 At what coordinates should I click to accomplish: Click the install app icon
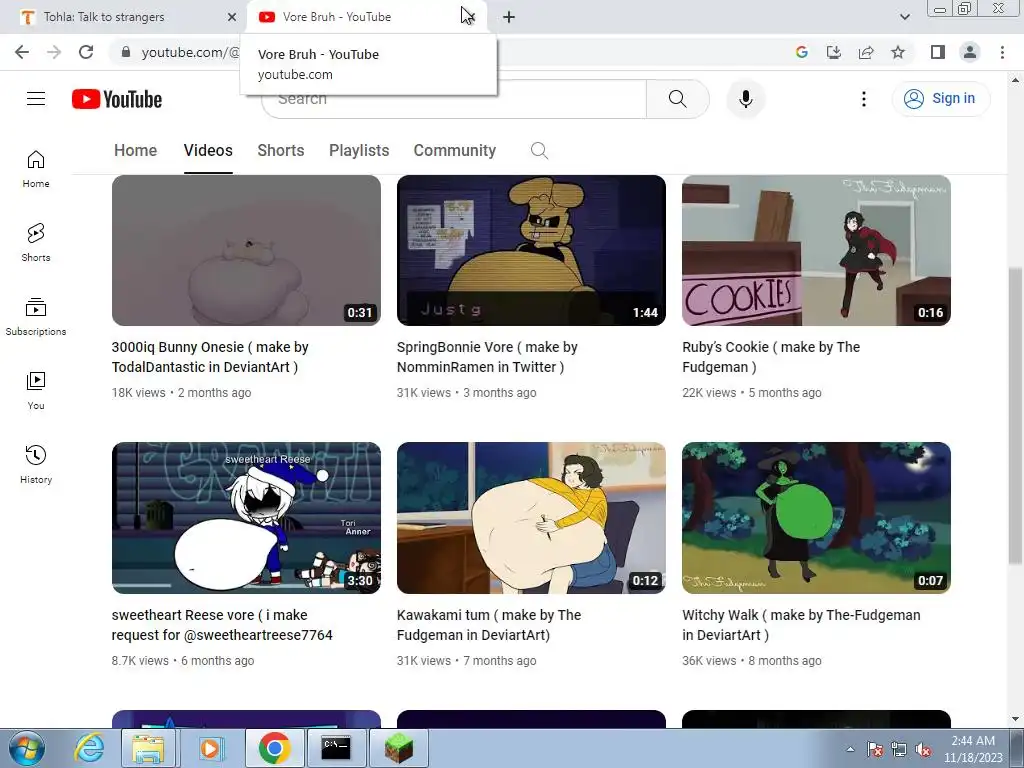[x=833, y=52]
